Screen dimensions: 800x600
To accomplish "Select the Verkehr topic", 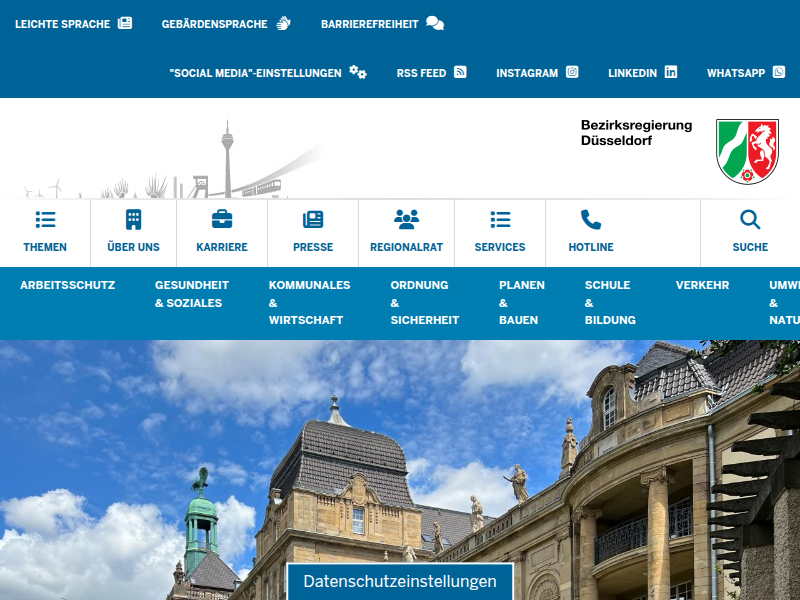I will [x=702, y=285].
